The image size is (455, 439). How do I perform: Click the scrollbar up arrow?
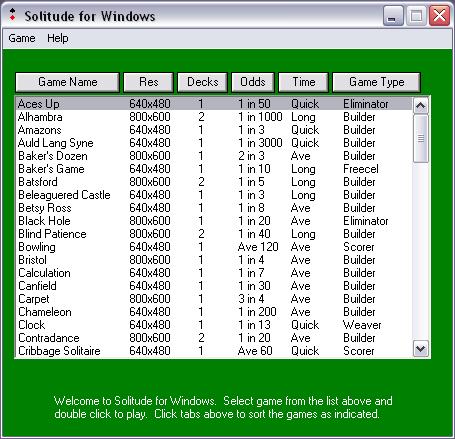click(x=421, y=106)
